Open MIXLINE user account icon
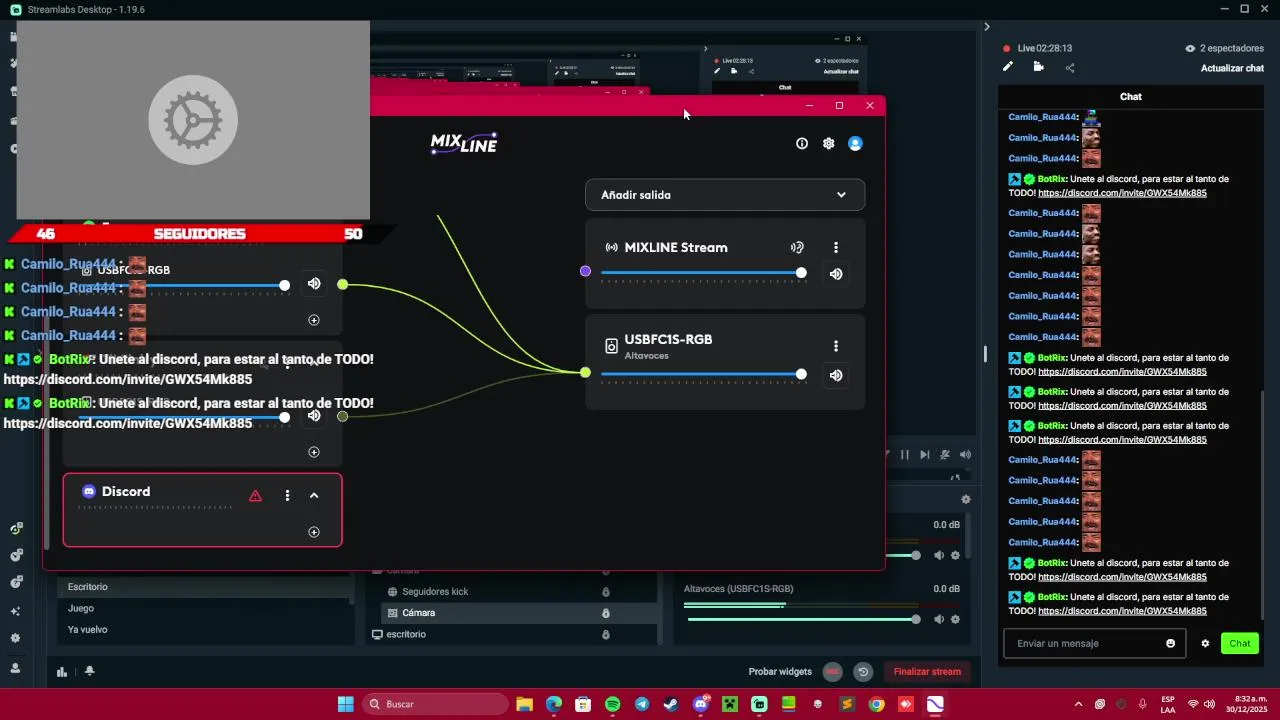Viewport: 1280px width, 720px height. click(x=855, y=143)
